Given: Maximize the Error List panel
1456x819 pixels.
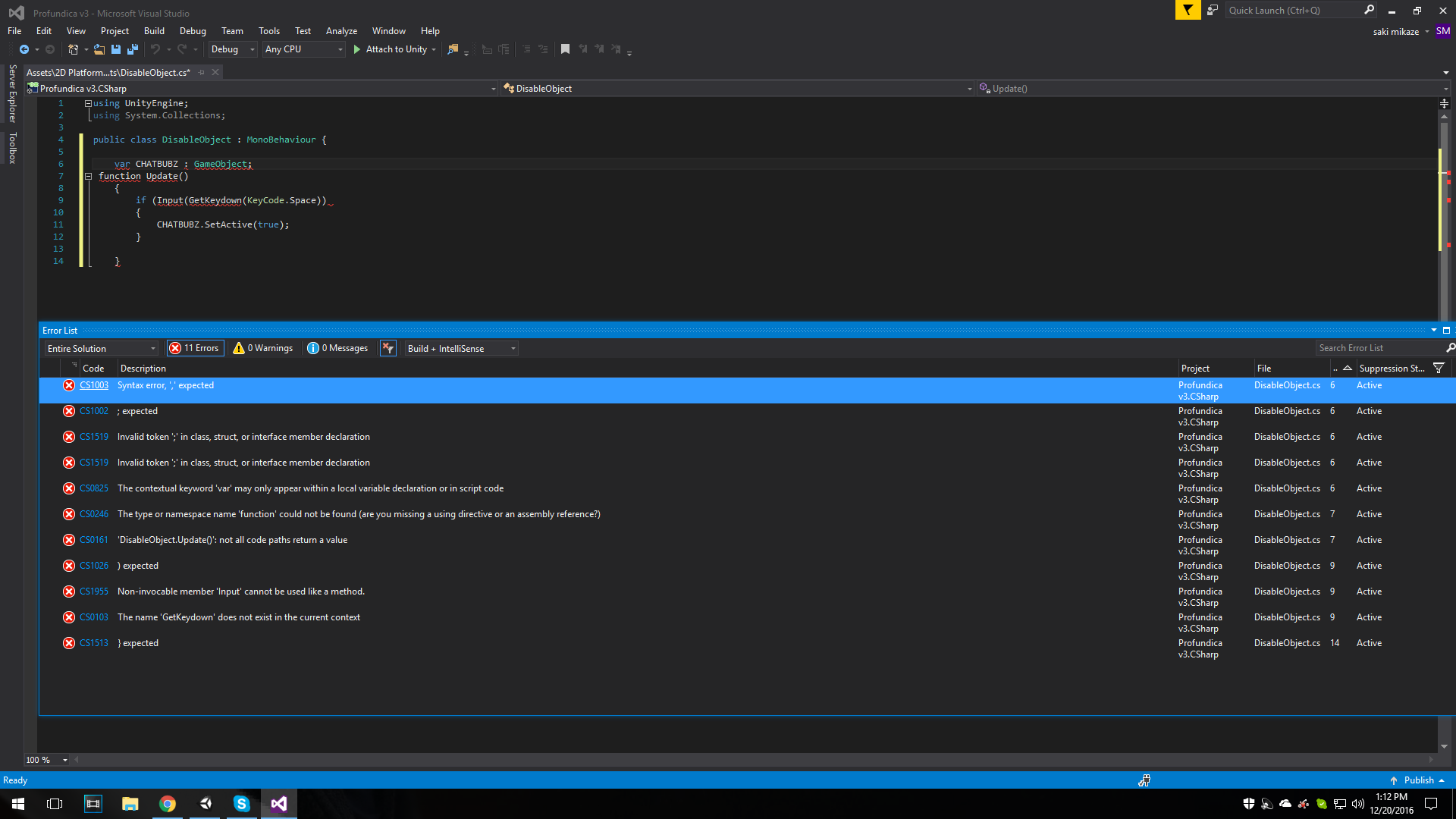Looking at the screenshot, I should pos(1446,331).
